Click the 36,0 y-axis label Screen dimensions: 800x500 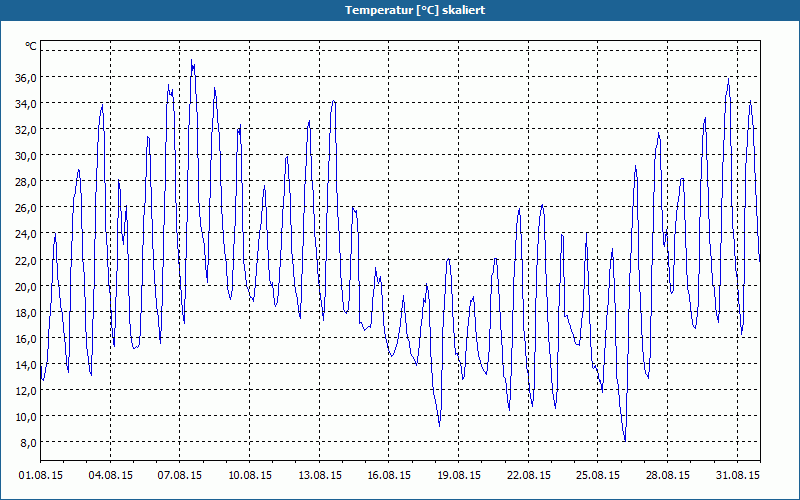26,78
